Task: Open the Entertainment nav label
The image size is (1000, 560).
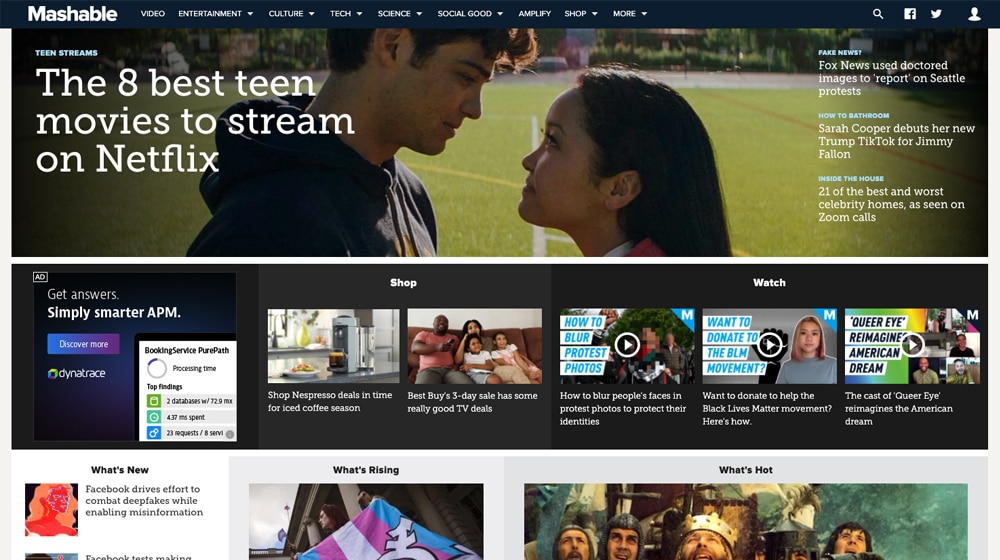Action: (x=210, y=13)
